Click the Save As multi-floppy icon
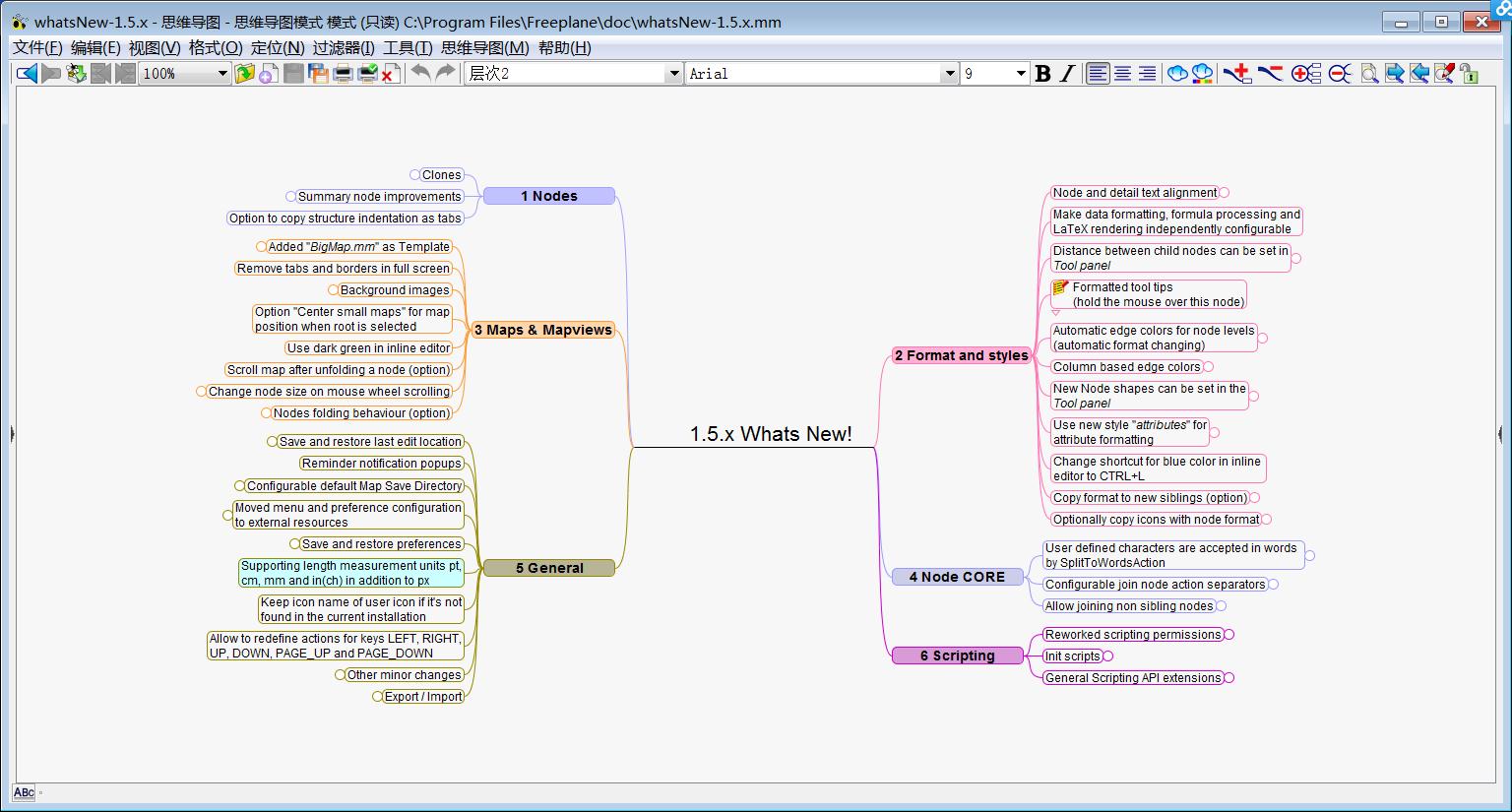 [318, 73]
